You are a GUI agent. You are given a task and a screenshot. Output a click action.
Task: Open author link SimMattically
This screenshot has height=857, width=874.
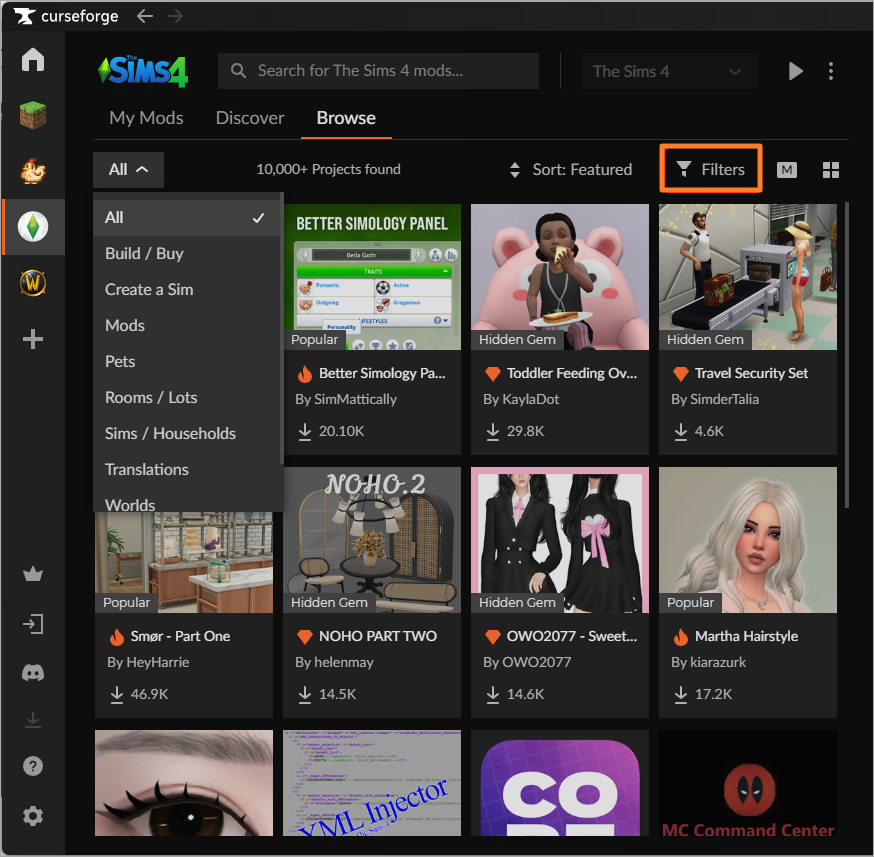click(x=355, y=400)
